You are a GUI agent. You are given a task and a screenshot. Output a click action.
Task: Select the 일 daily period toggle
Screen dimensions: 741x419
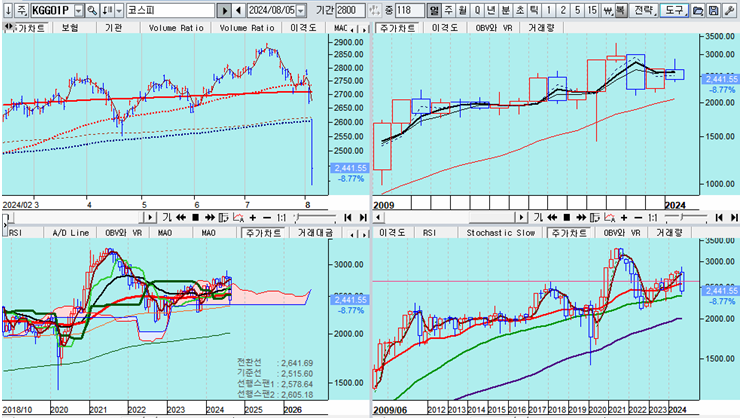pyautogui.click(x=433, y=10)
